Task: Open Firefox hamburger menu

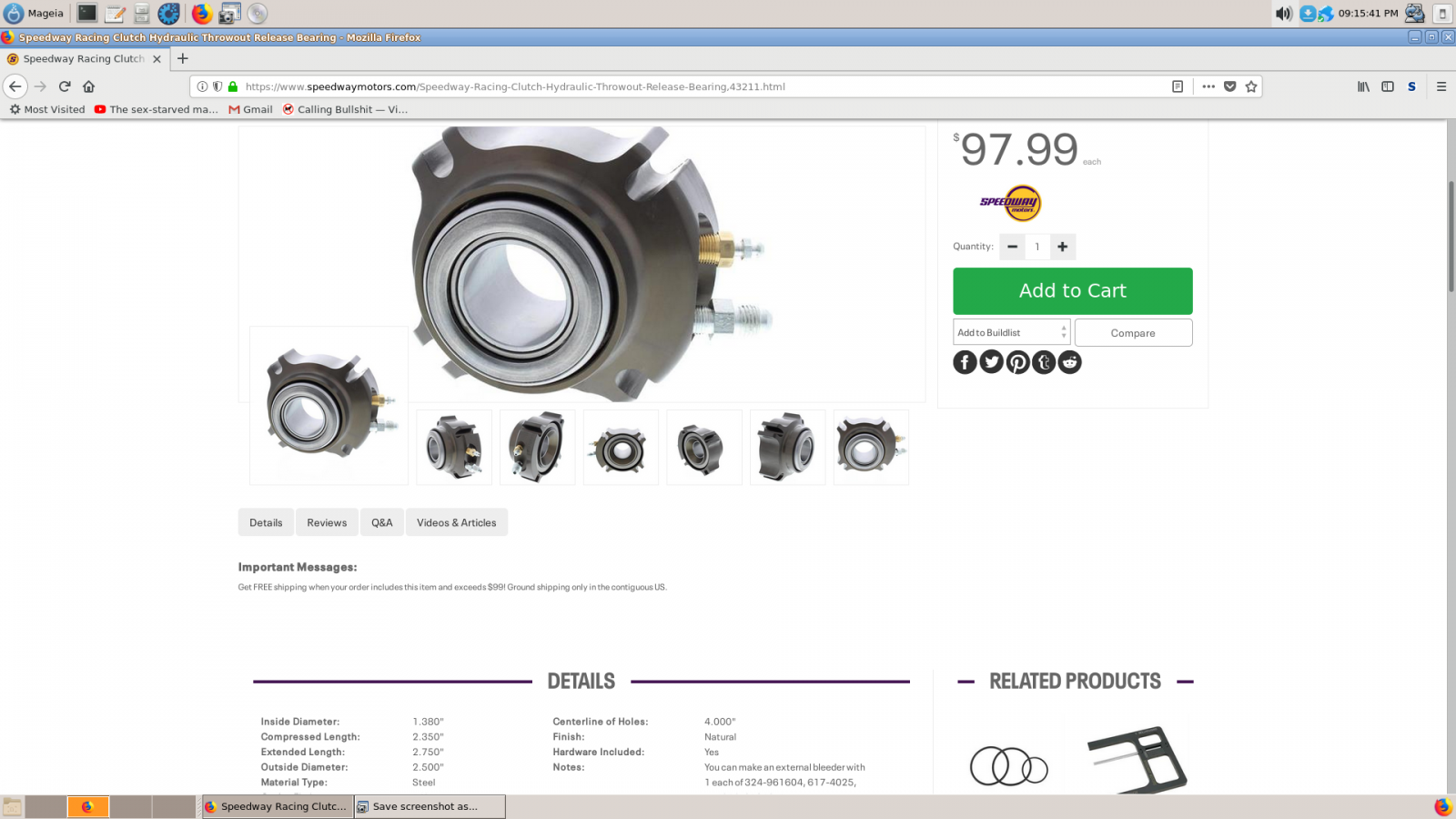Action: tap(1441, 86)
